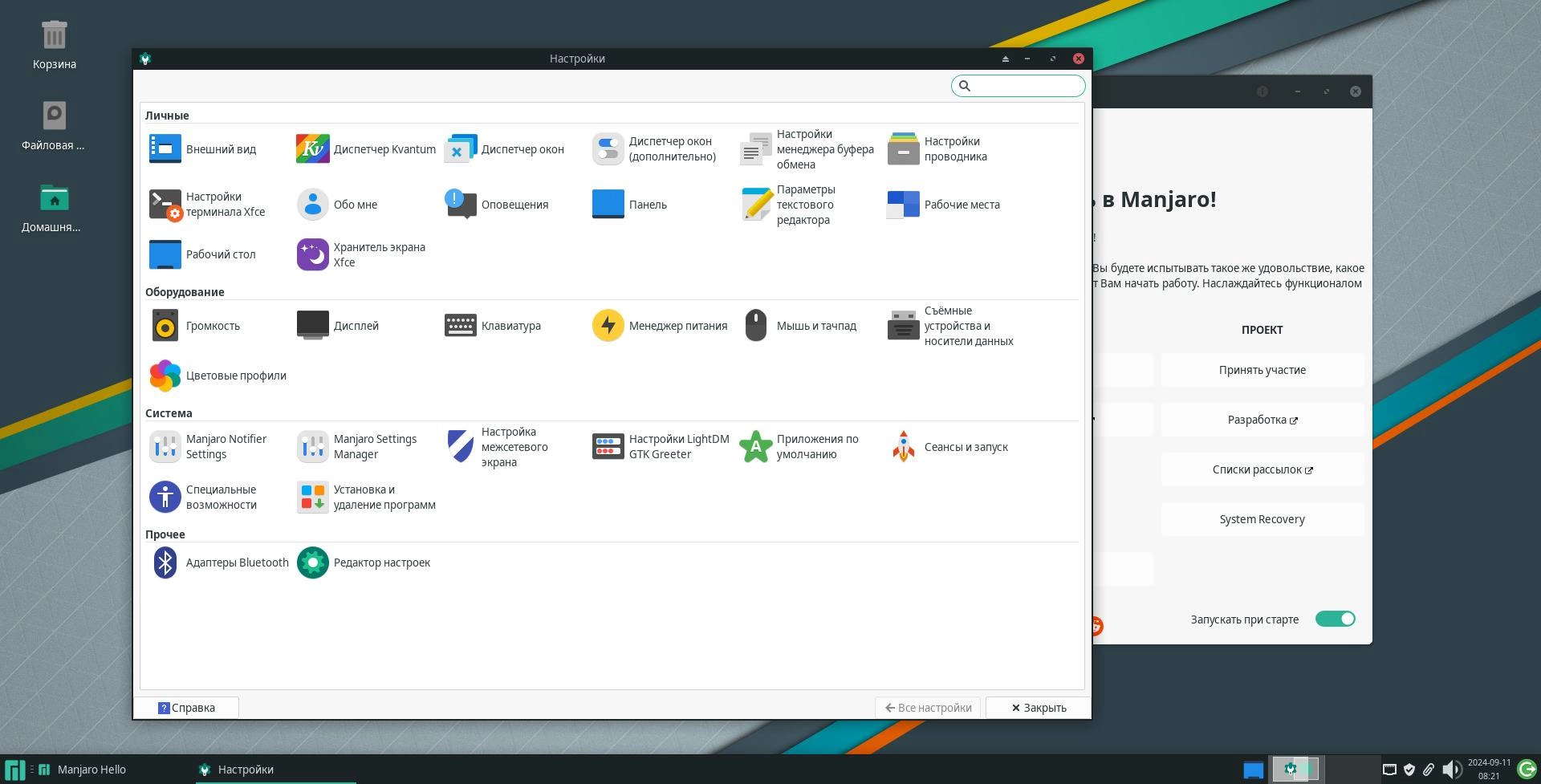The width and height of the screenshot is (1541, 784).
Task: Open Специальные возможности
Action: click(203, 498)
